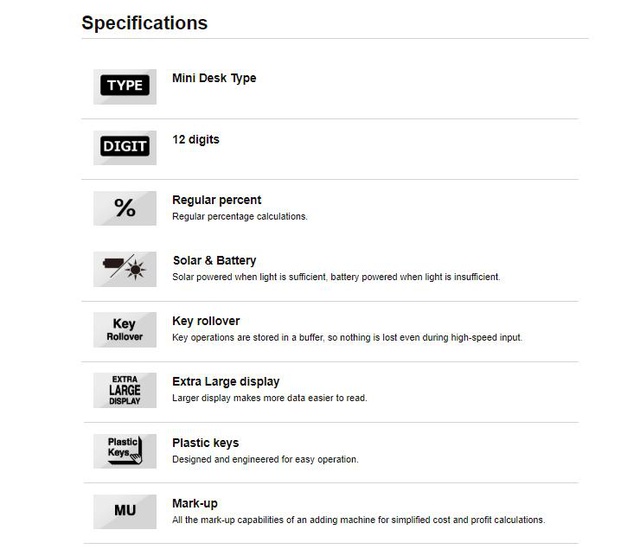Click the solar powered description text
640x549 pixels.
[336, 277]
